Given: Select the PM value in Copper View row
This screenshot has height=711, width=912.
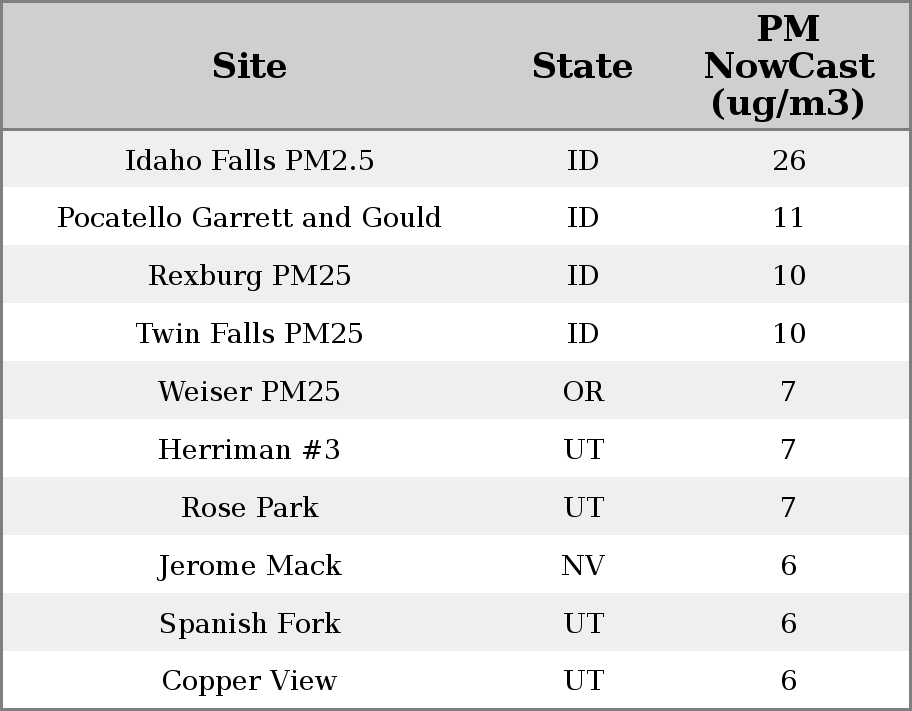Looking at the screenshot, I should tap(788, 680).
